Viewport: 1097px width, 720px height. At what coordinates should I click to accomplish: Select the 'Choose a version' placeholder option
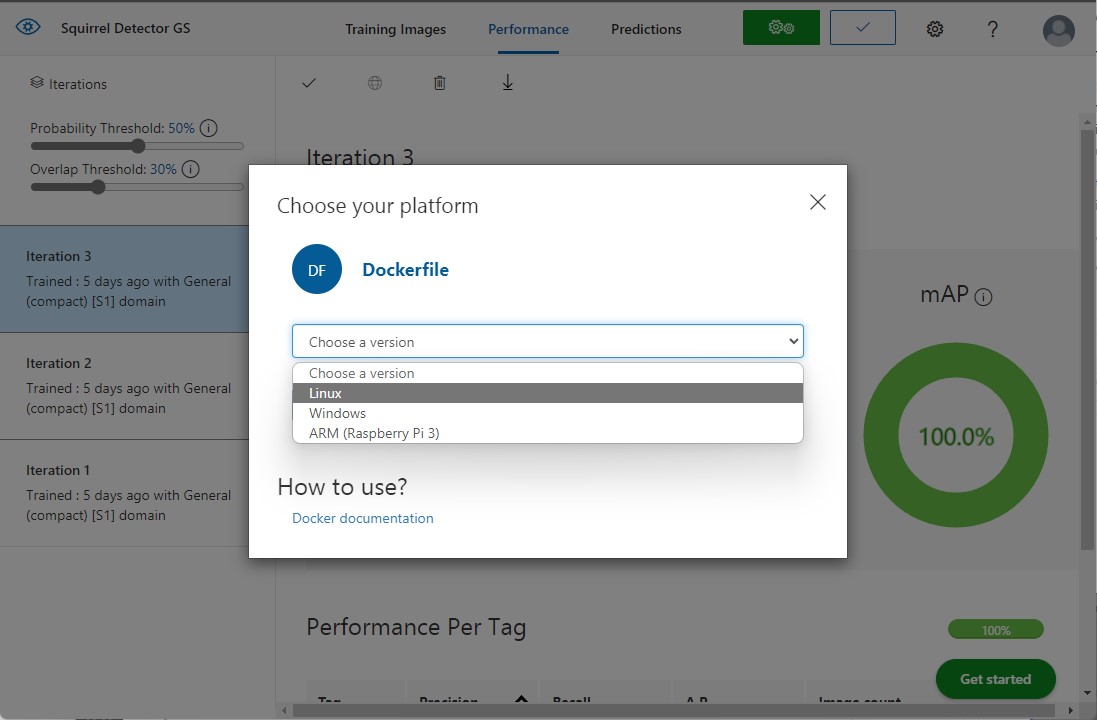pyautogui.click(x=548, y=373)
